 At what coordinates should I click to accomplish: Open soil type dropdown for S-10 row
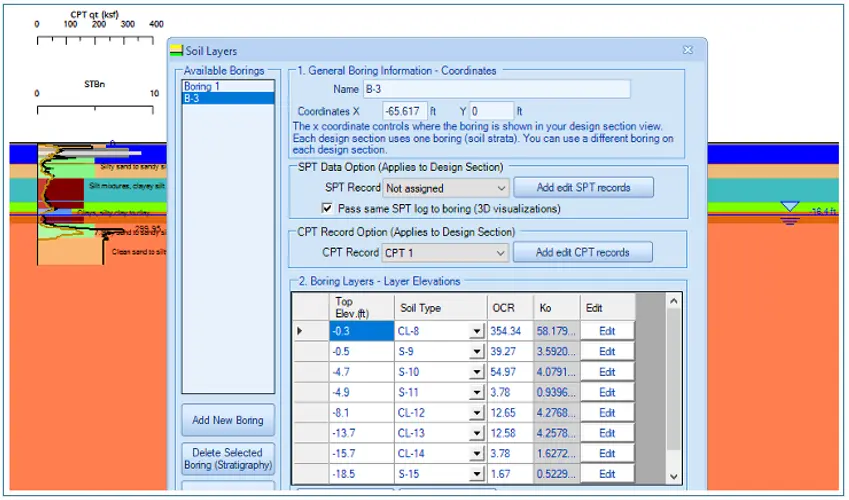476,372
